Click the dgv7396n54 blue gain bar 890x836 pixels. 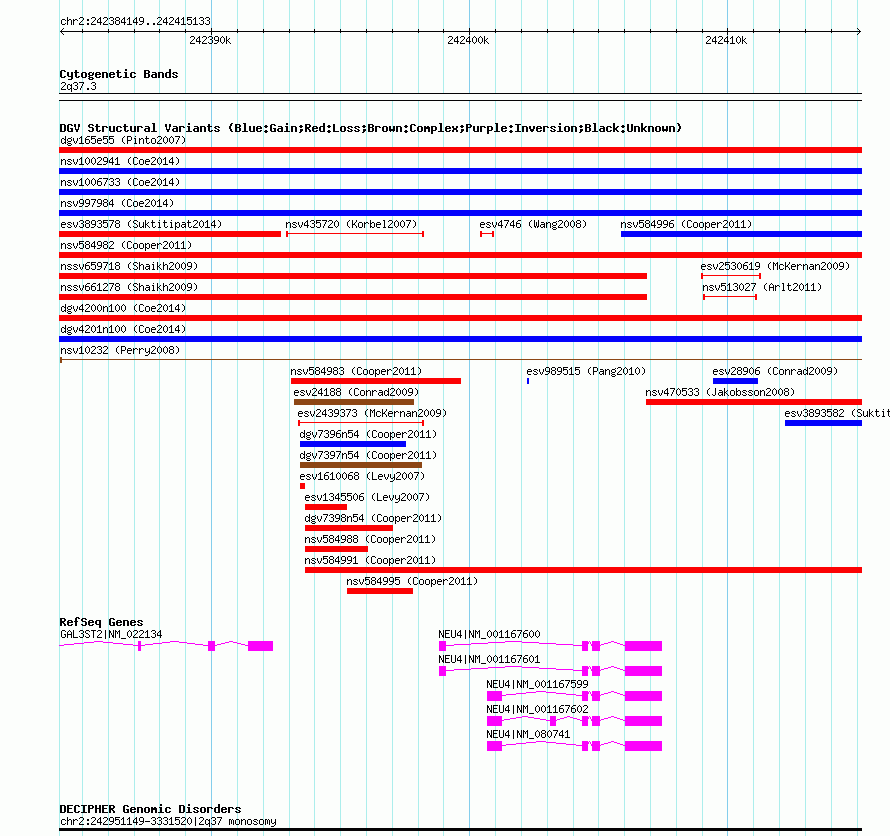[x=352, y=444]
